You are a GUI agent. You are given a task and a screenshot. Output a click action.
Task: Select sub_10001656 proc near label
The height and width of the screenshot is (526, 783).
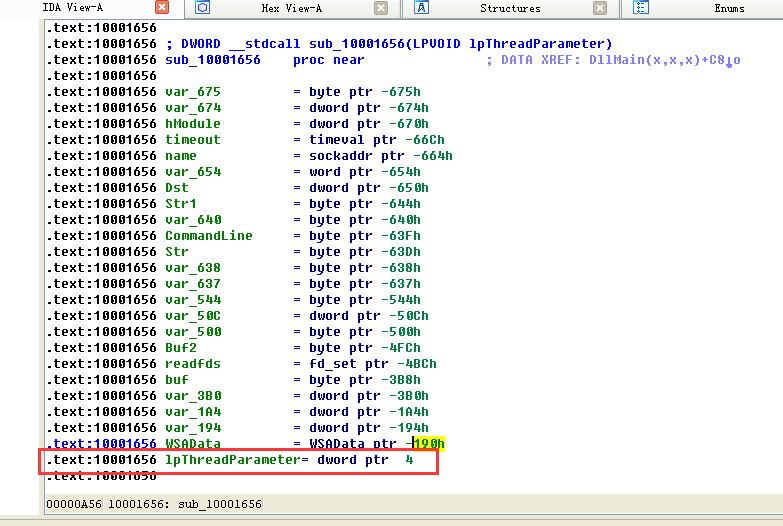(213, 60)
